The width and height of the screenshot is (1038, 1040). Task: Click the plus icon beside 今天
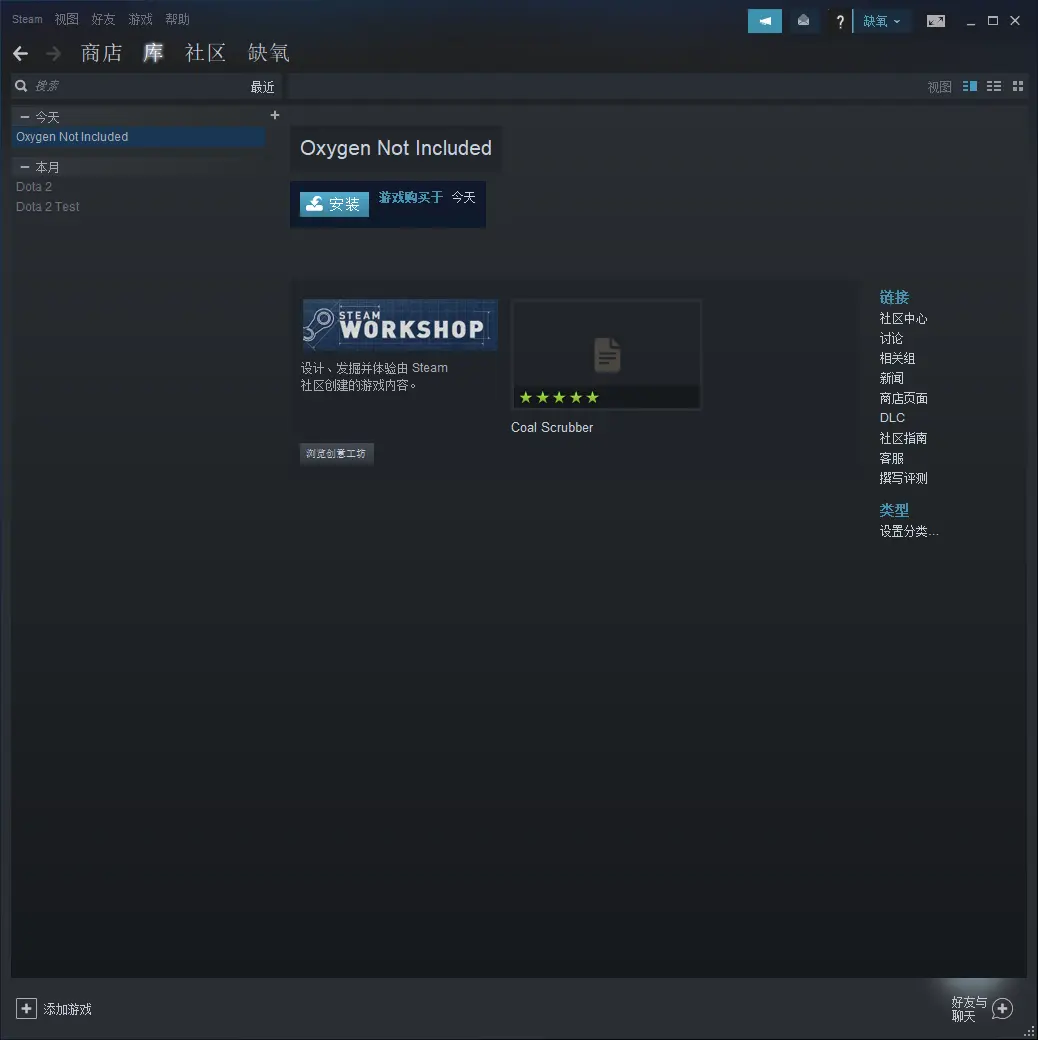pos(275,115)
